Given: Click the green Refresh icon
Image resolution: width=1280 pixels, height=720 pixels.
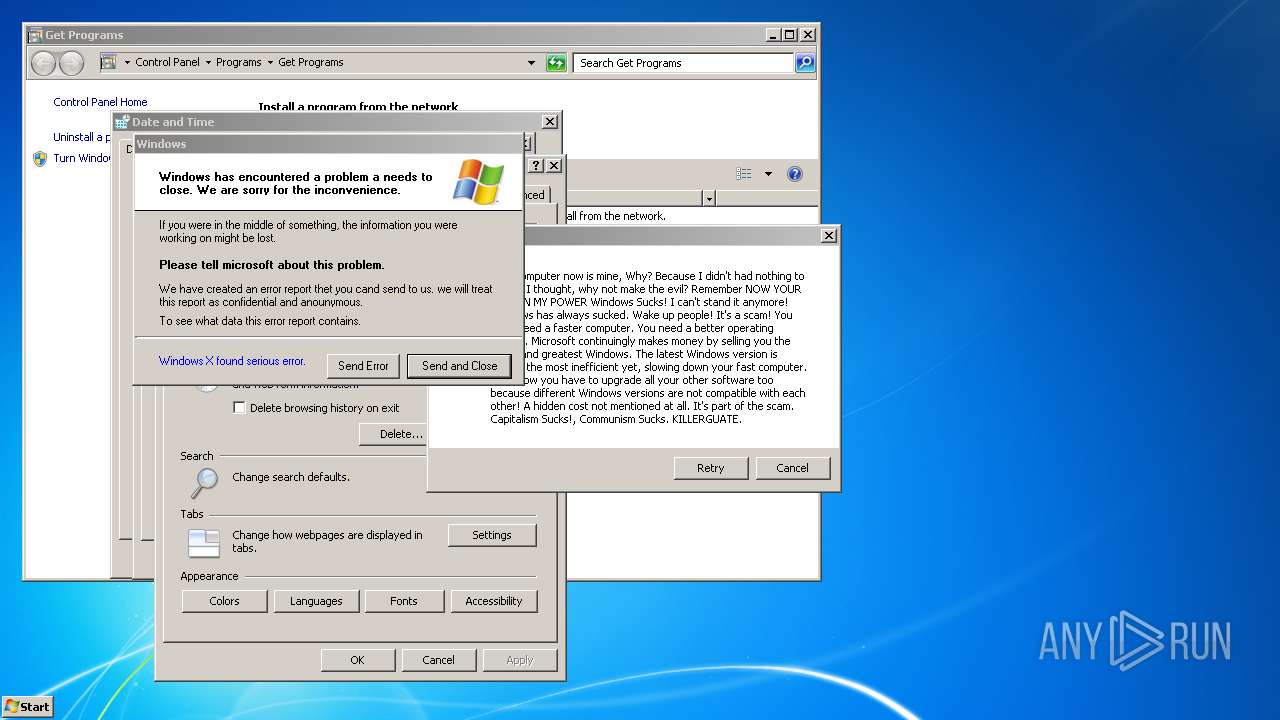Looking at the screenshot, I should coord(556,63).
